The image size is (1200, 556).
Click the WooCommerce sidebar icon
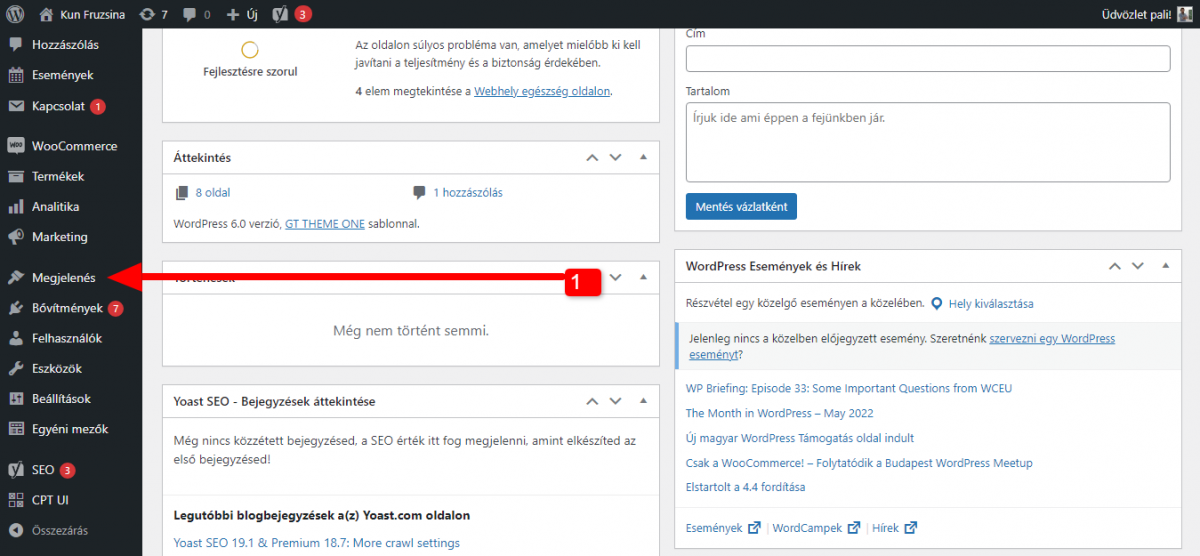15,146
